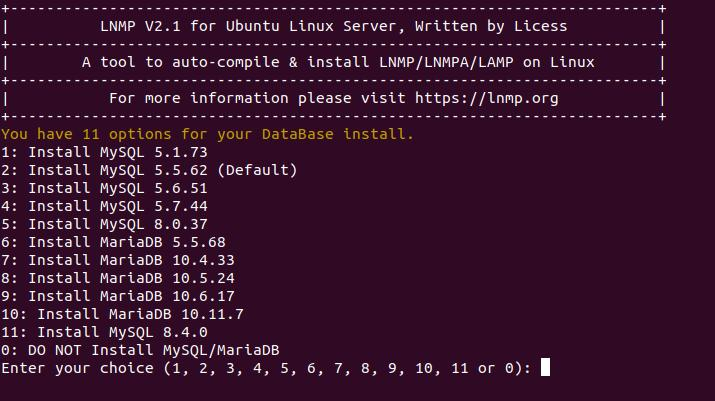Click the 'Install MariaDB 5.5.68' line

tap(113, 242)
